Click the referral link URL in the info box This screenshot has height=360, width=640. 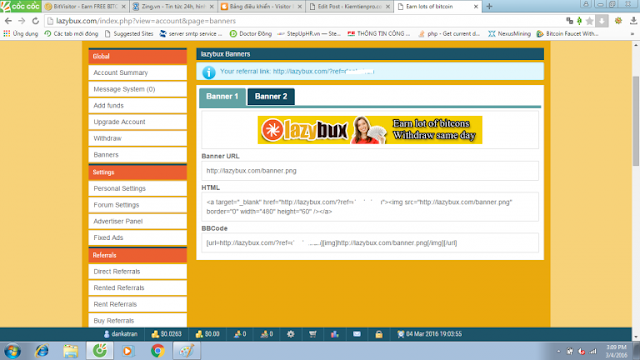click(x=323, y=71)
